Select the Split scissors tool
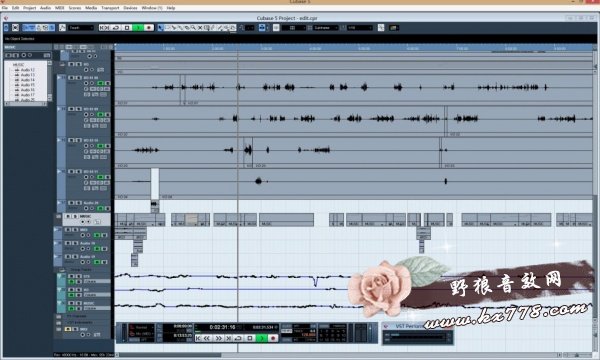 174,28
